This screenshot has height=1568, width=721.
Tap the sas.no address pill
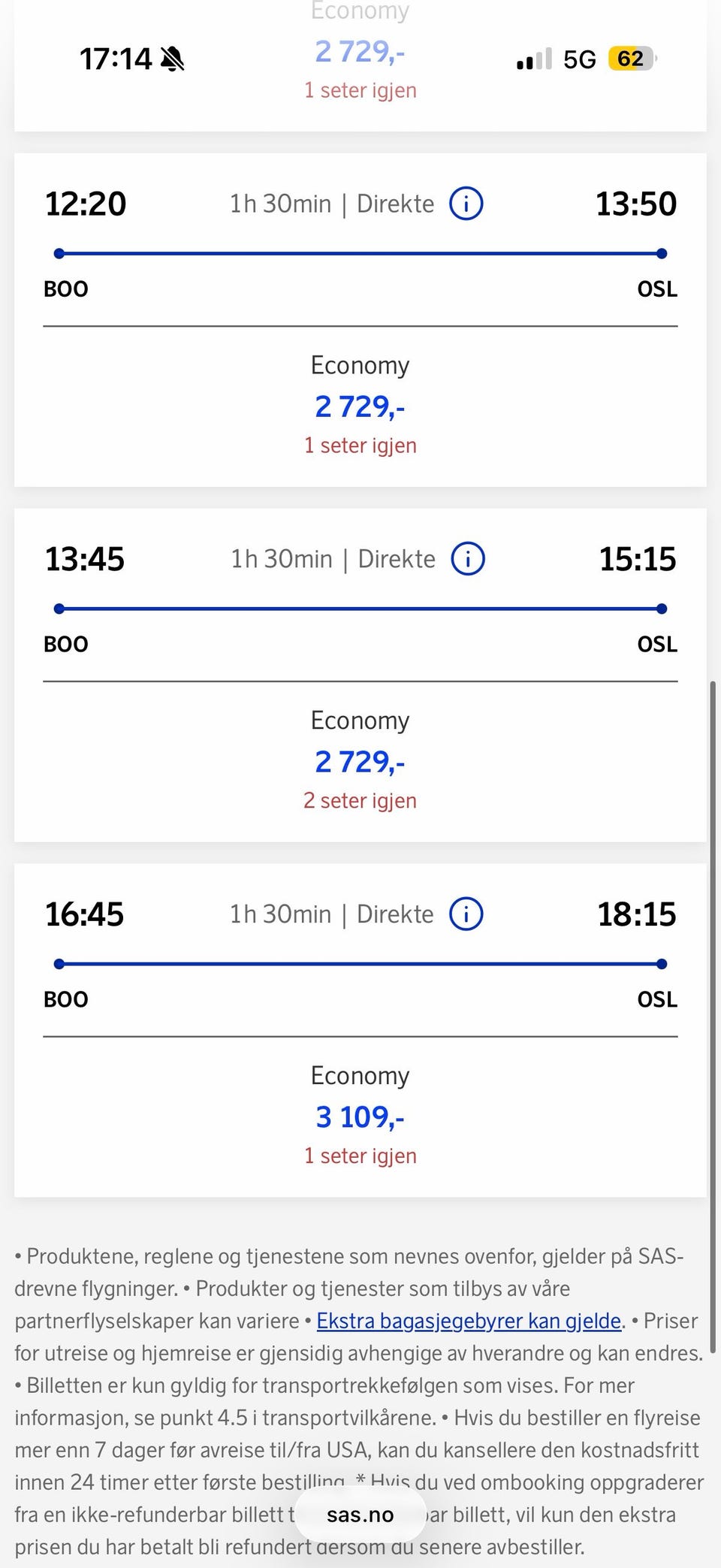(360, 1515)
